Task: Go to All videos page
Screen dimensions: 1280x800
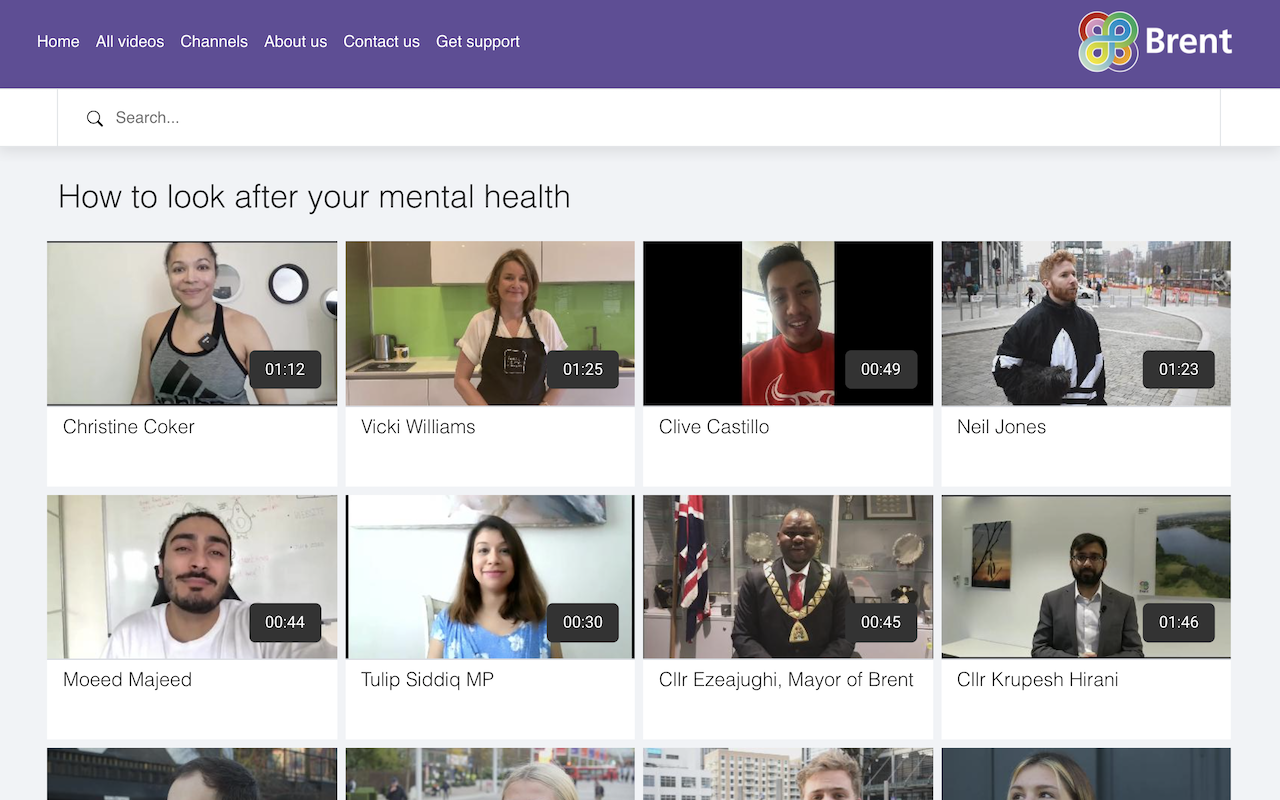Action: [x=130, y=42]
